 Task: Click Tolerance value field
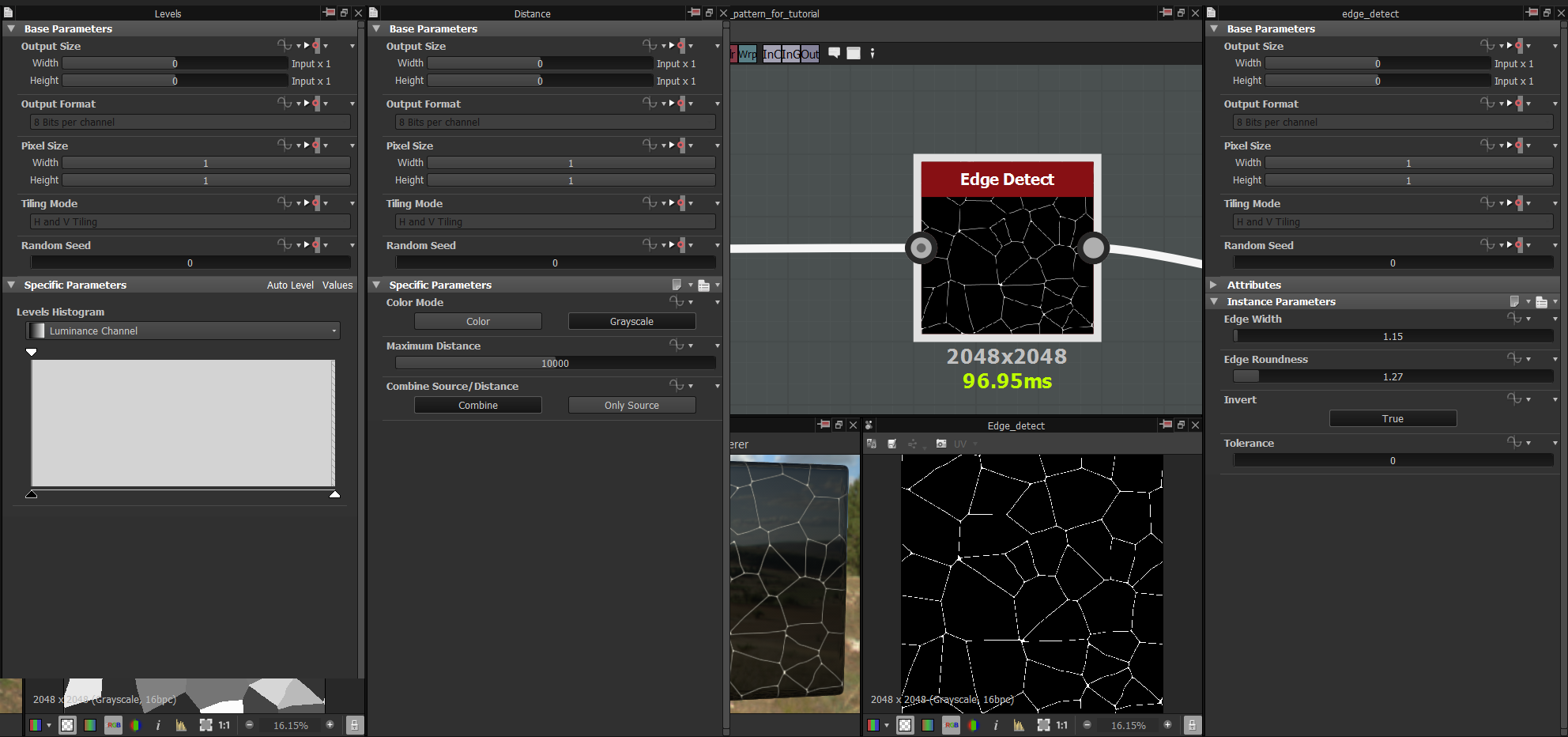(1393, 460)
